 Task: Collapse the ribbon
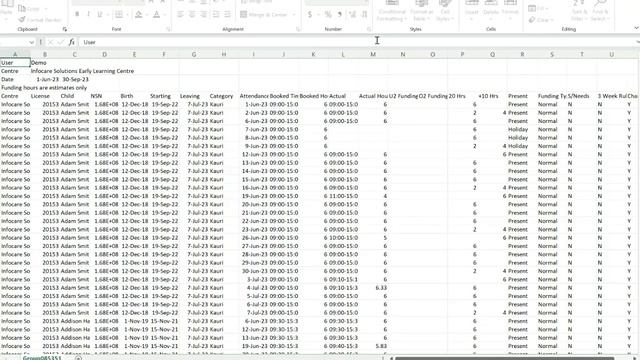click(636, 28)
